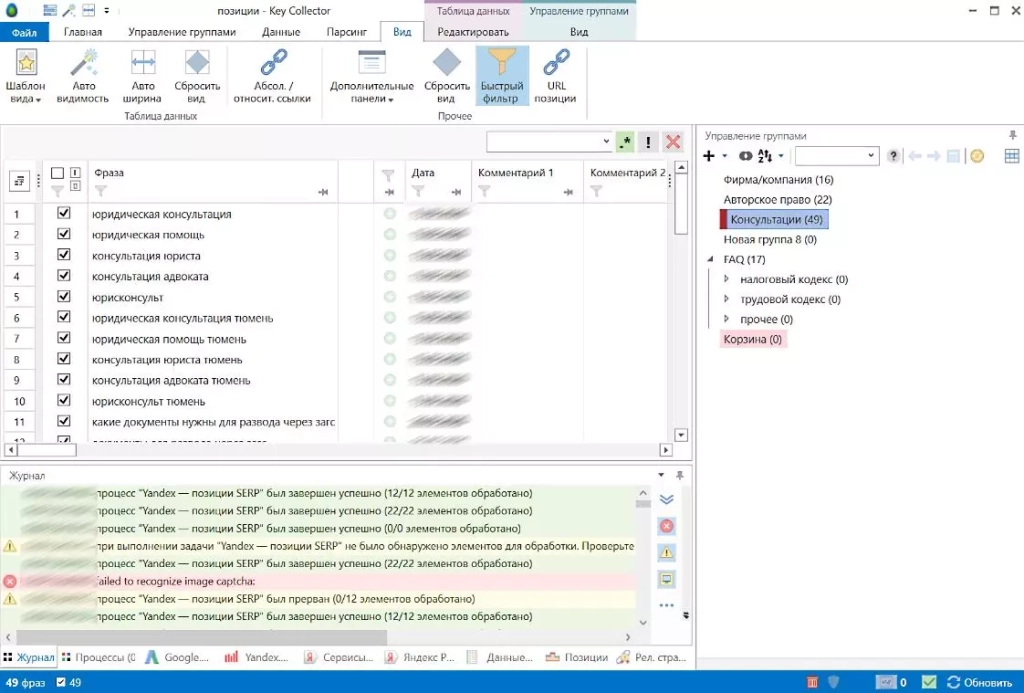1024x693 pixels.
Task: Click the table top-left column chooser icon
Action: click(x=19, y=182)
